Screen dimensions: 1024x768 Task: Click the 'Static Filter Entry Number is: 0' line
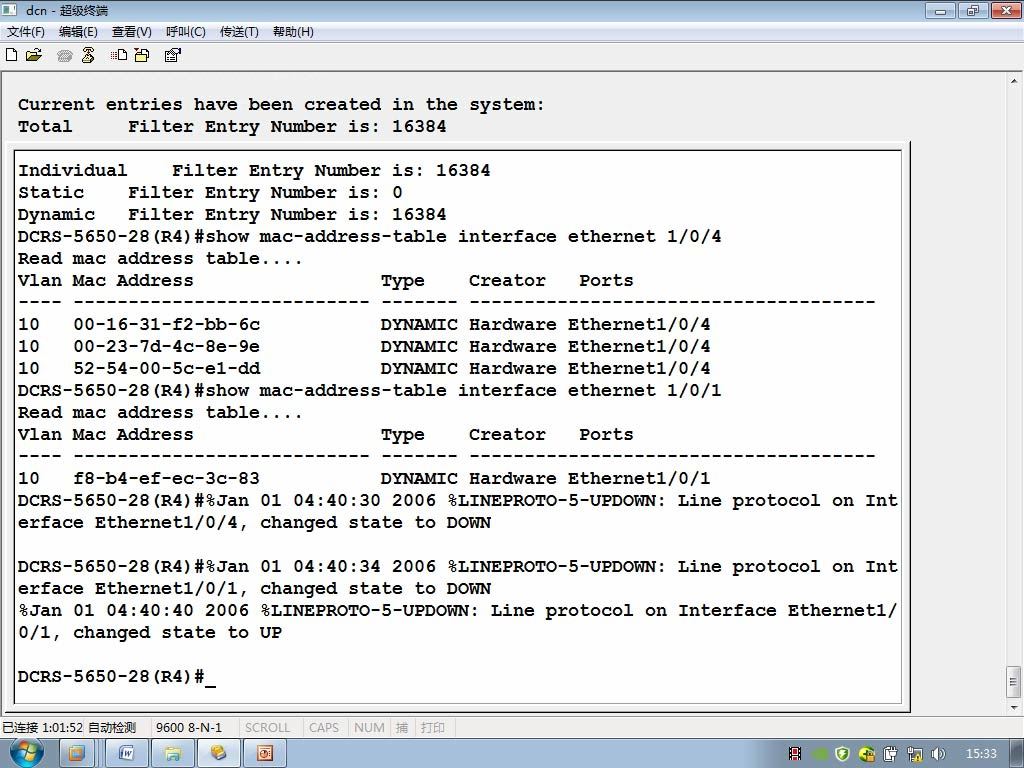point(210,193)
